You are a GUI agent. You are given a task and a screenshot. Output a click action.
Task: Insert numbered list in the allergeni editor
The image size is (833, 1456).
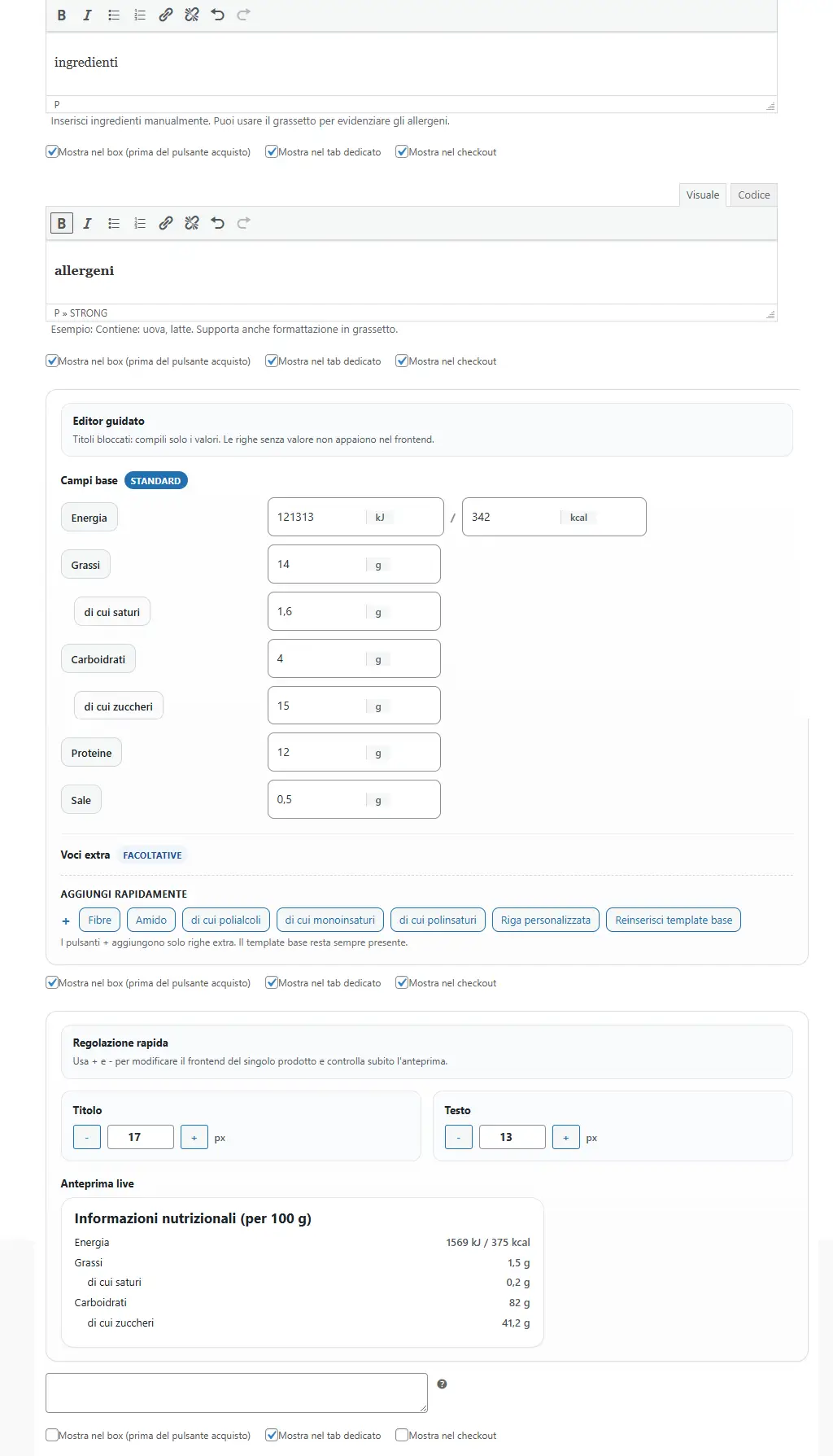tap(140, 223)
